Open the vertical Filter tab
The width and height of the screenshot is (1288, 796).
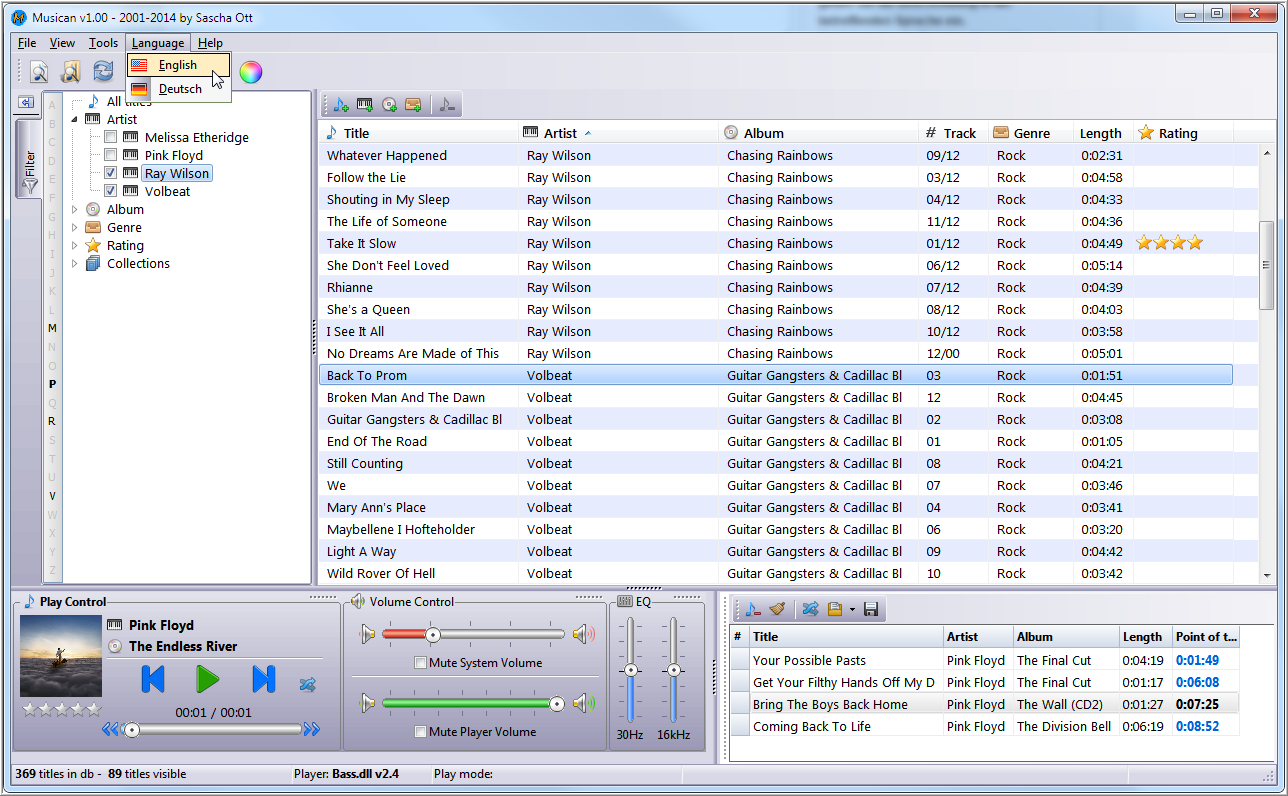pyautogui.click(x=29, y=159)
